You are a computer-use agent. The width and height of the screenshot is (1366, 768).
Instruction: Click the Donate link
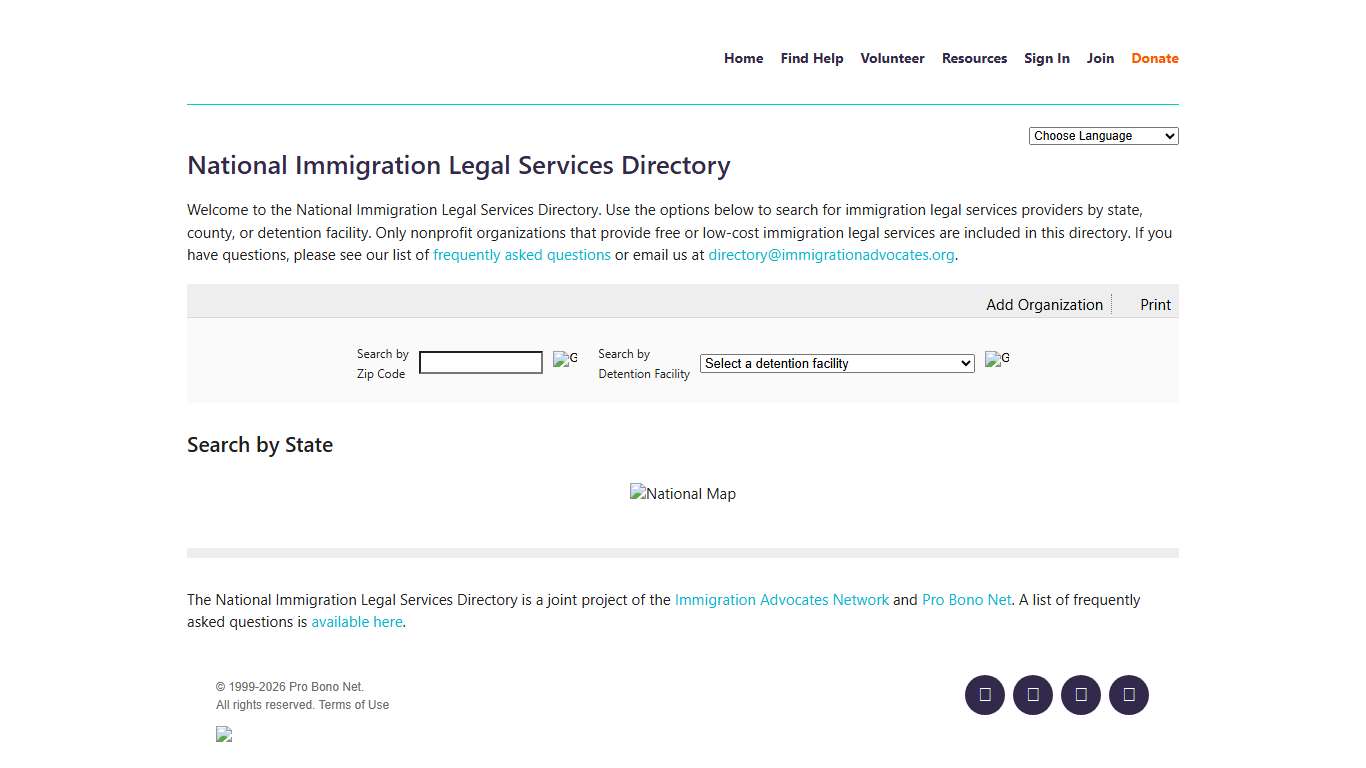tap(1154, 58)
